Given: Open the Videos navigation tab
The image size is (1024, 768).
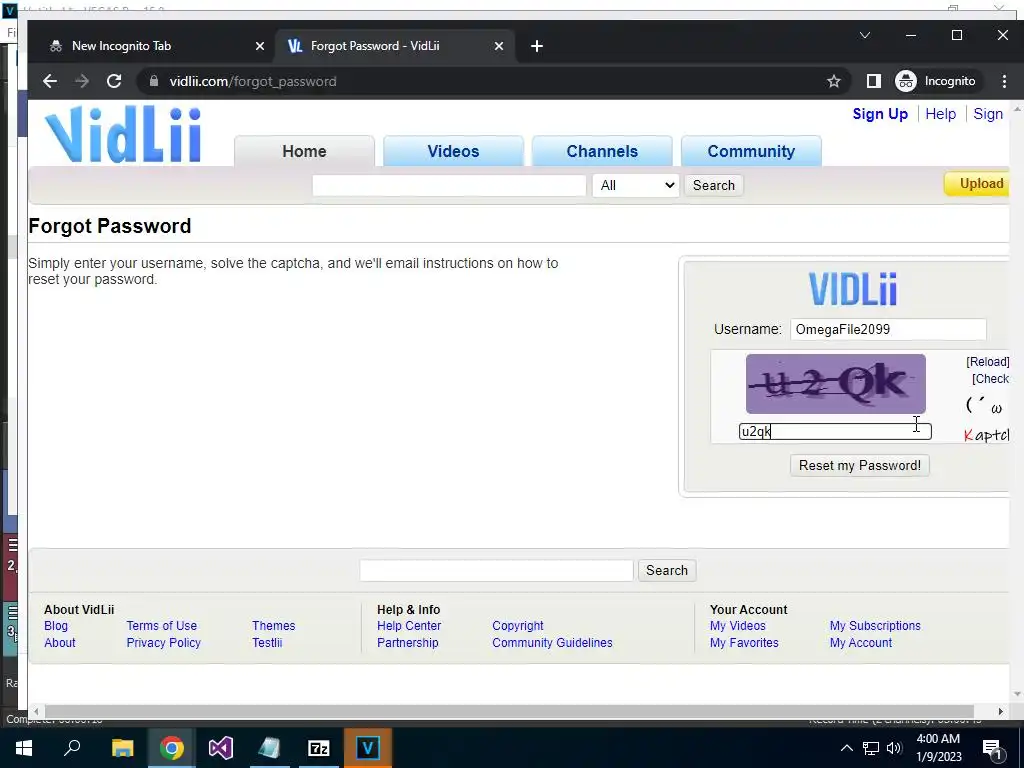Looking at the screenshot, I should click(x=453, y=151).
